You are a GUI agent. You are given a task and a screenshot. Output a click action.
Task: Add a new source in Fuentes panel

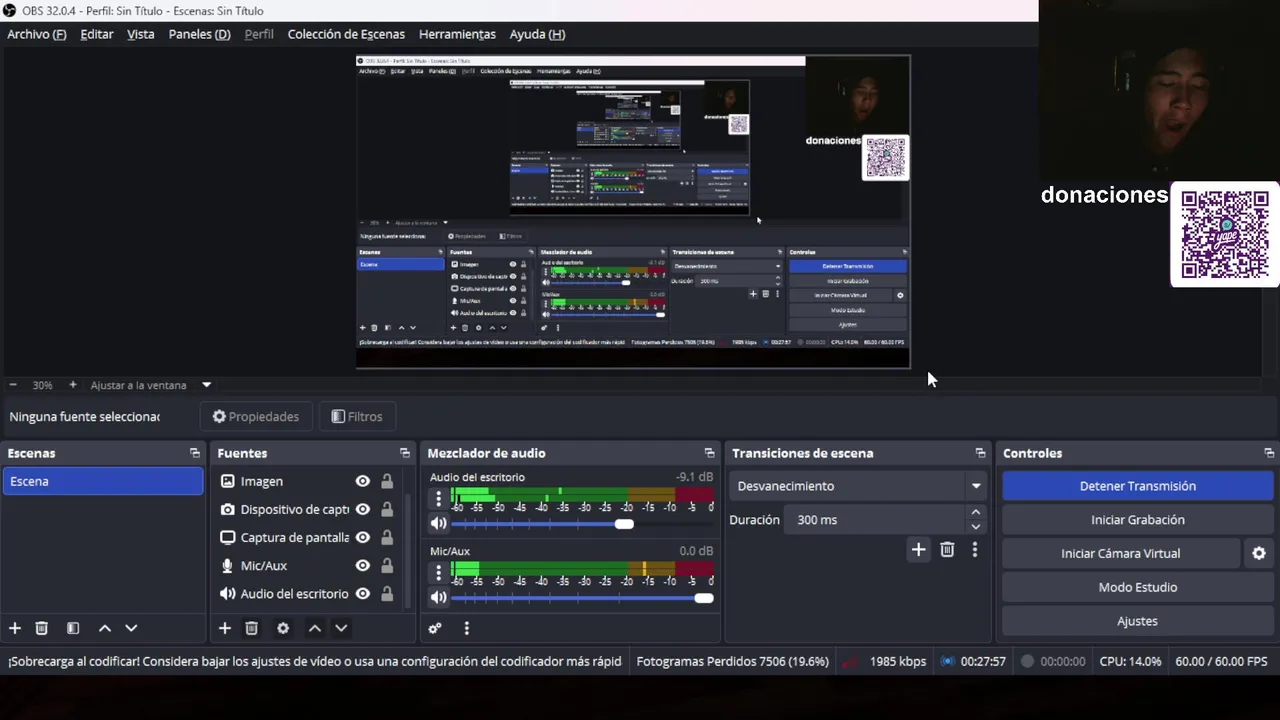point(225,628)
